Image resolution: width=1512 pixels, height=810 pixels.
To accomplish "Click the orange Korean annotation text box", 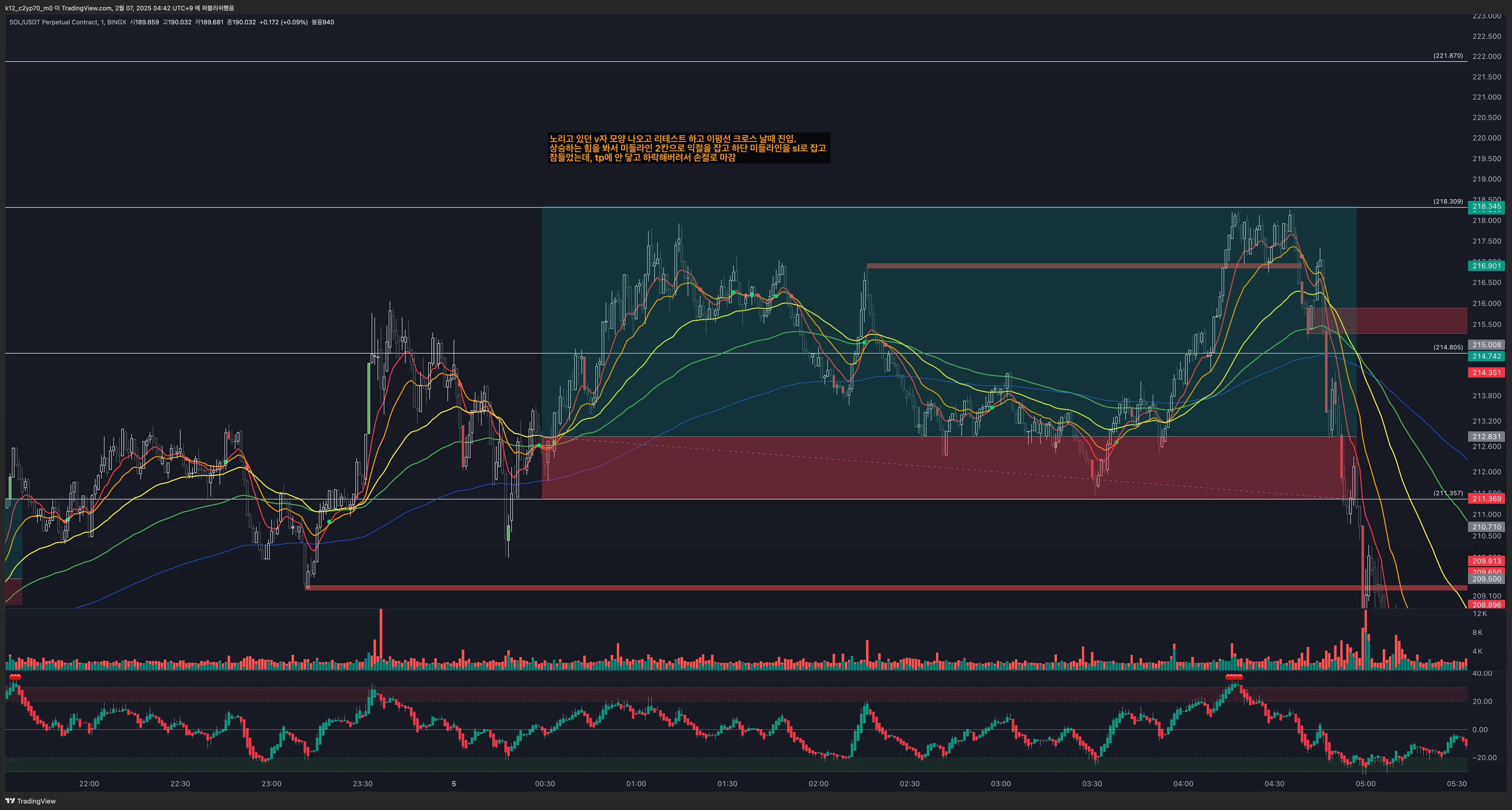I will click(688, 148).
